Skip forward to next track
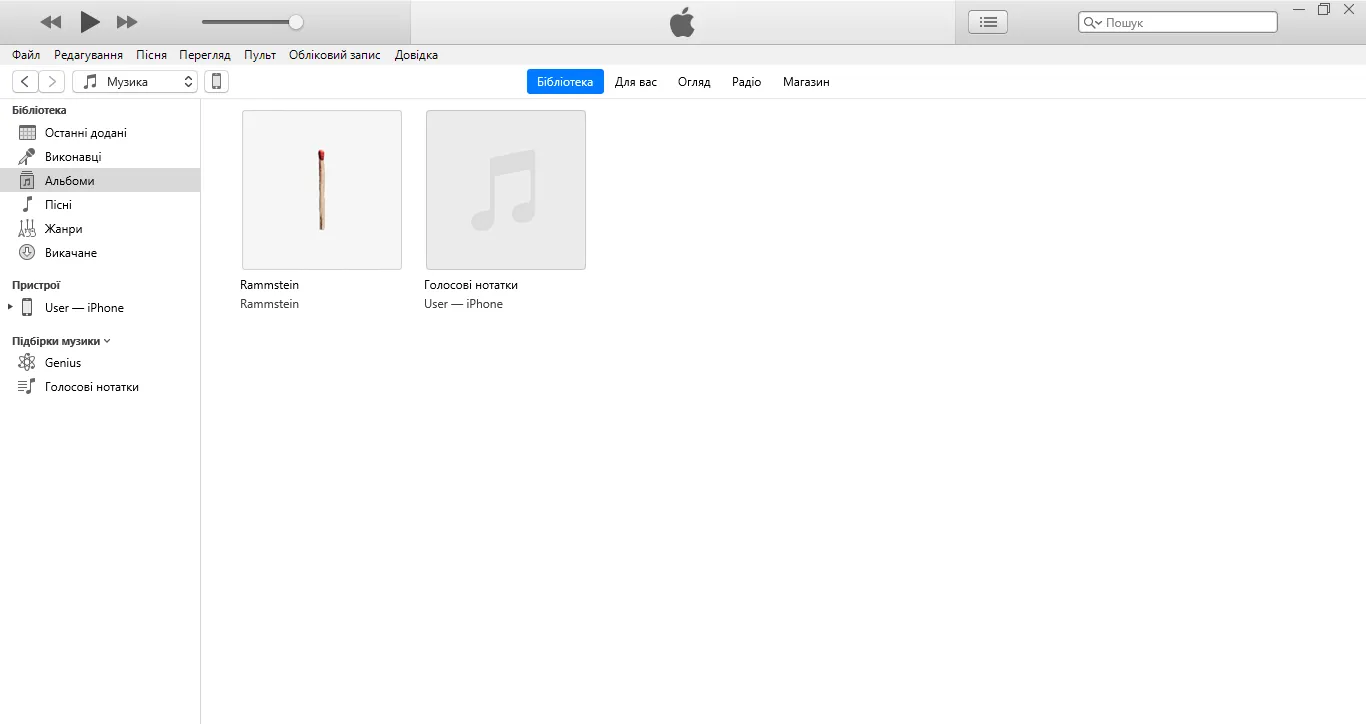This screenshot has height=724, width=1366. pyautogui.click(x=127, y=22)
